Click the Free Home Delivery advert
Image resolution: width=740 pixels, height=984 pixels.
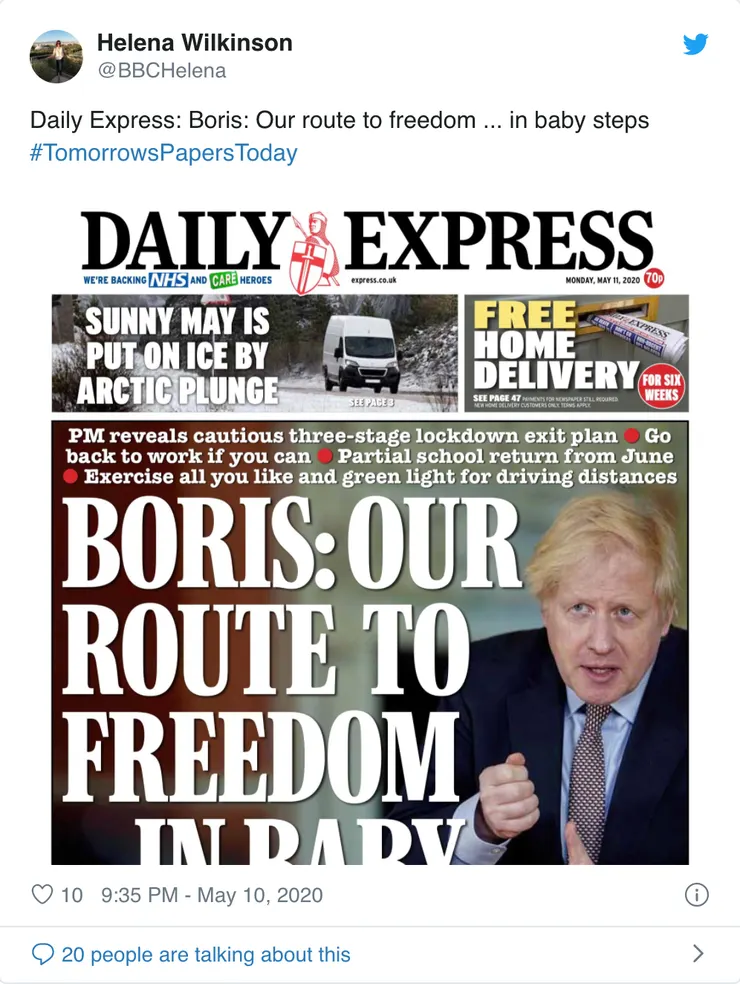click(576, 354)
